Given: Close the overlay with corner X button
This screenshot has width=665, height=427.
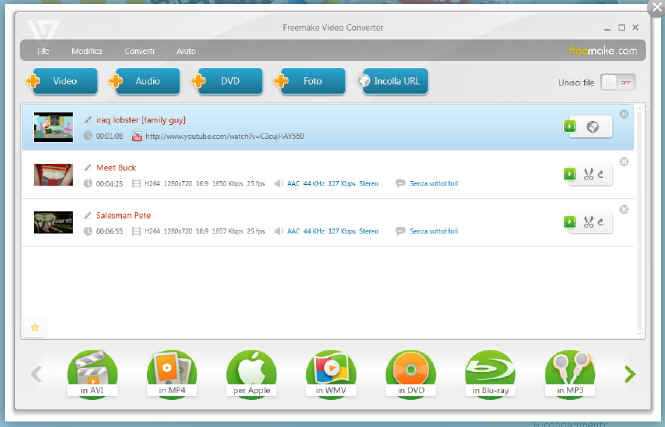Looking at the screenshot, I should (657, 8).
